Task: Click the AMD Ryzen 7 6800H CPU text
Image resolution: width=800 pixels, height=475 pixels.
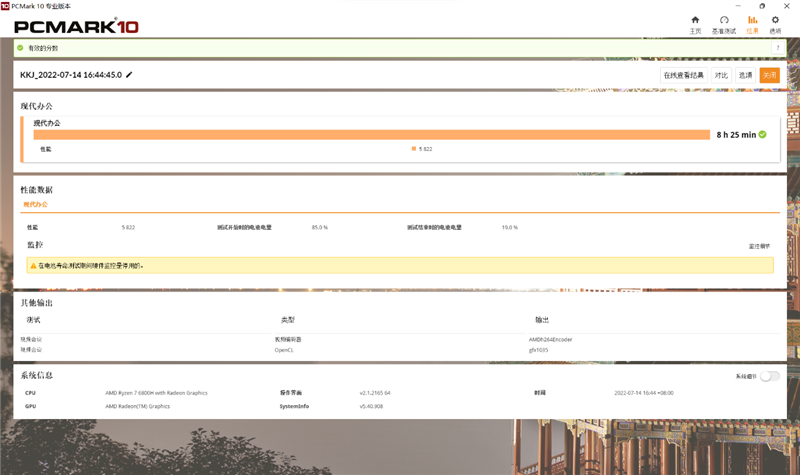Action: point(156,393)
